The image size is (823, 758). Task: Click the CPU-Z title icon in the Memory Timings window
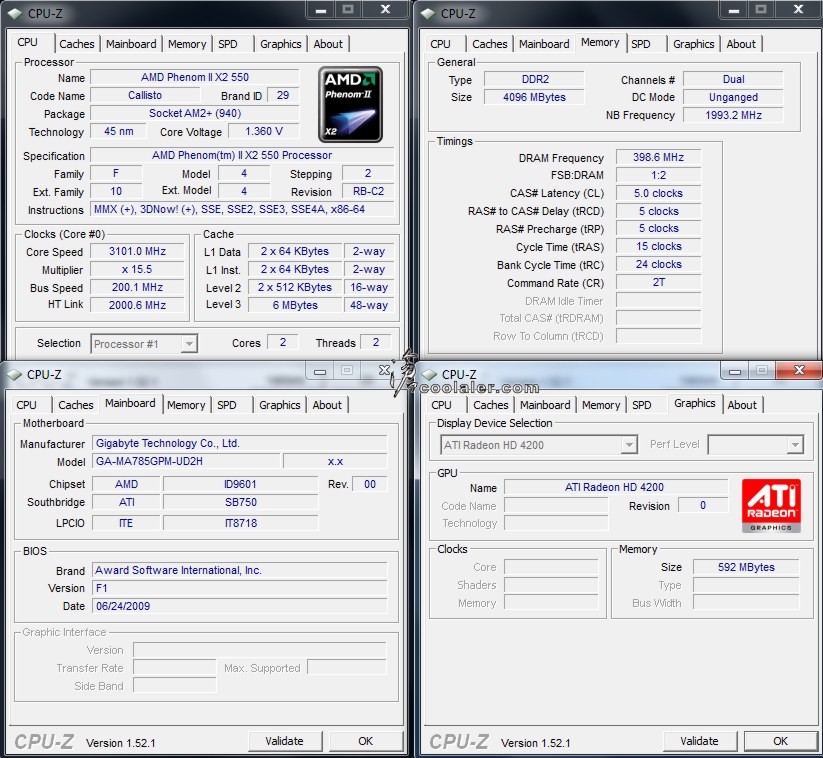[428, 14]
